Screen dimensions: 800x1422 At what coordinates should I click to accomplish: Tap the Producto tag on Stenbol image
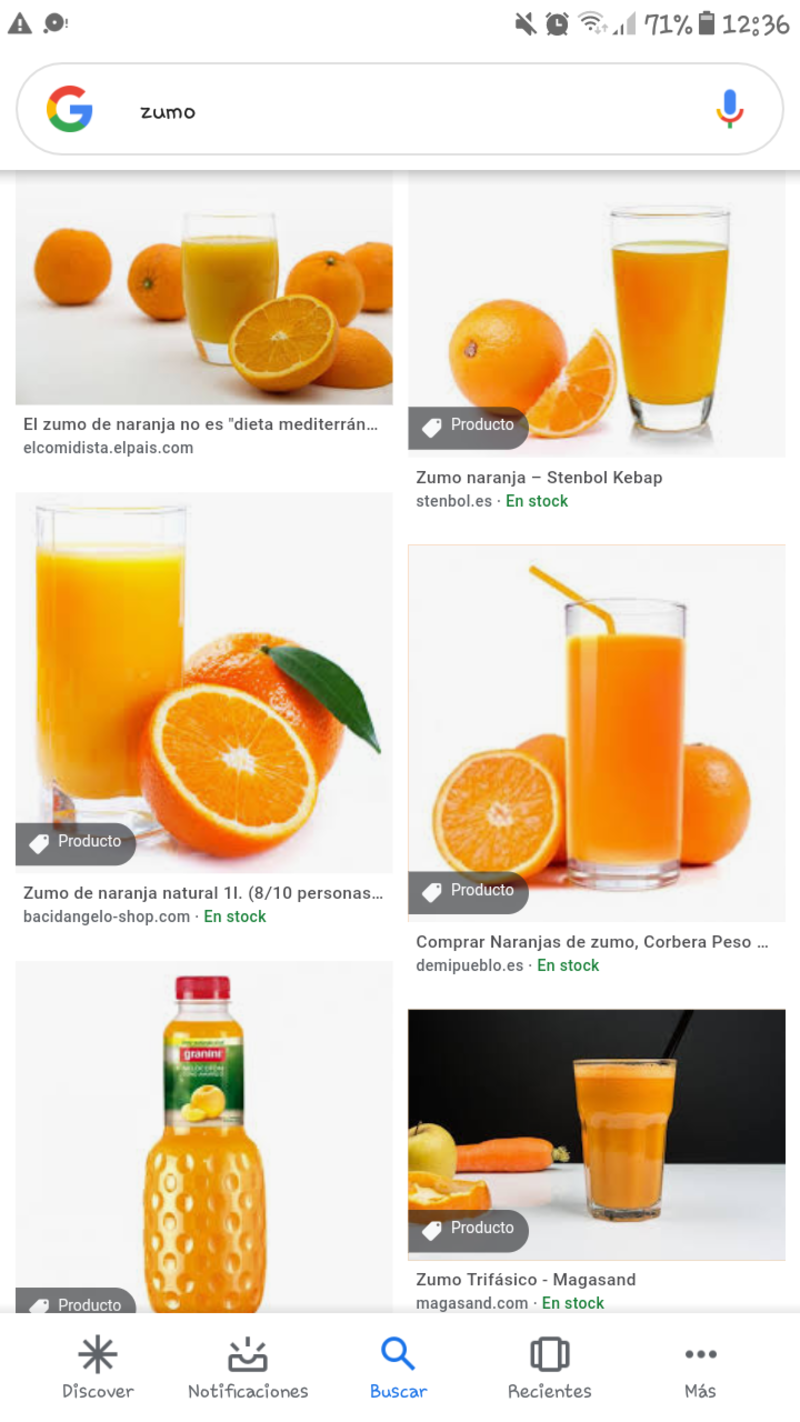[x=468, y=426]
